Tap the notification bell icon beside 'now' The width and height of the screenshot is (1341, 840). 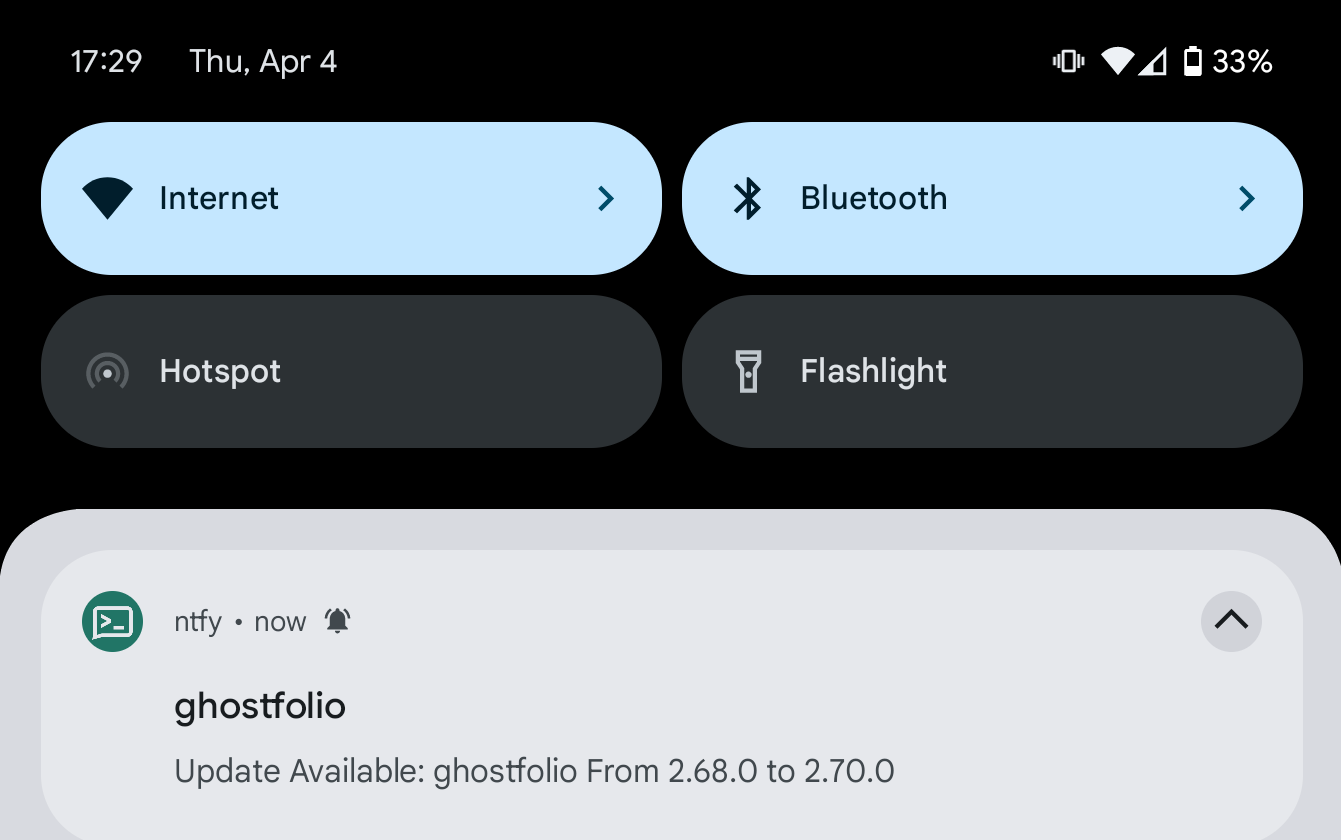tap(338, 621)
